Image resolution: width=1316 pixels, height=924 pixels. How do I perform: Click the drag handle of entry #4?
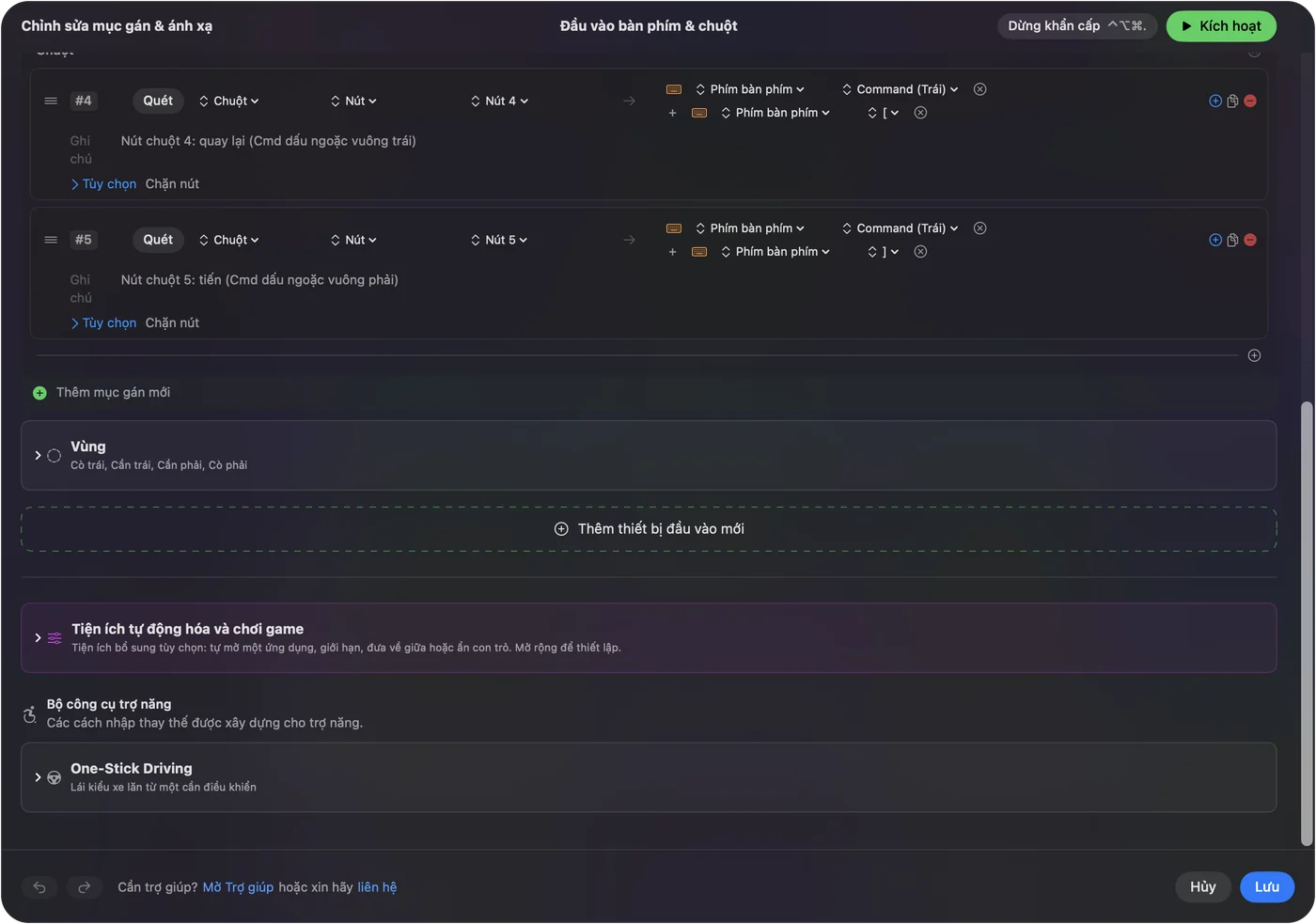[x=51, y=101]
